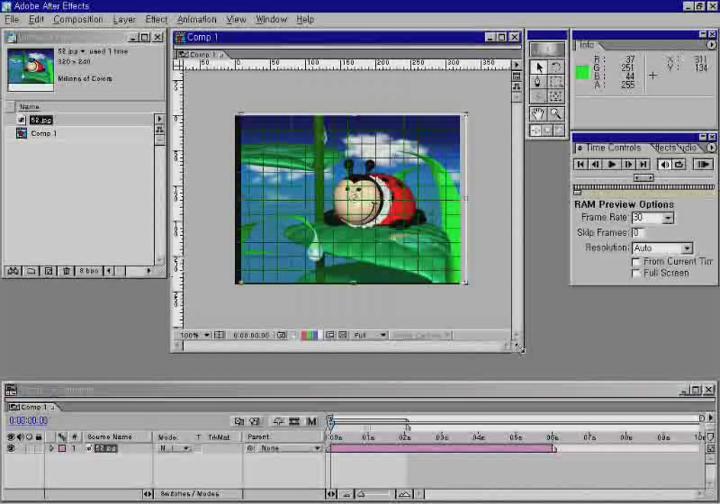Click the trash delete icon in Project window
The image size is (720, 504).
tap(66, 271)
